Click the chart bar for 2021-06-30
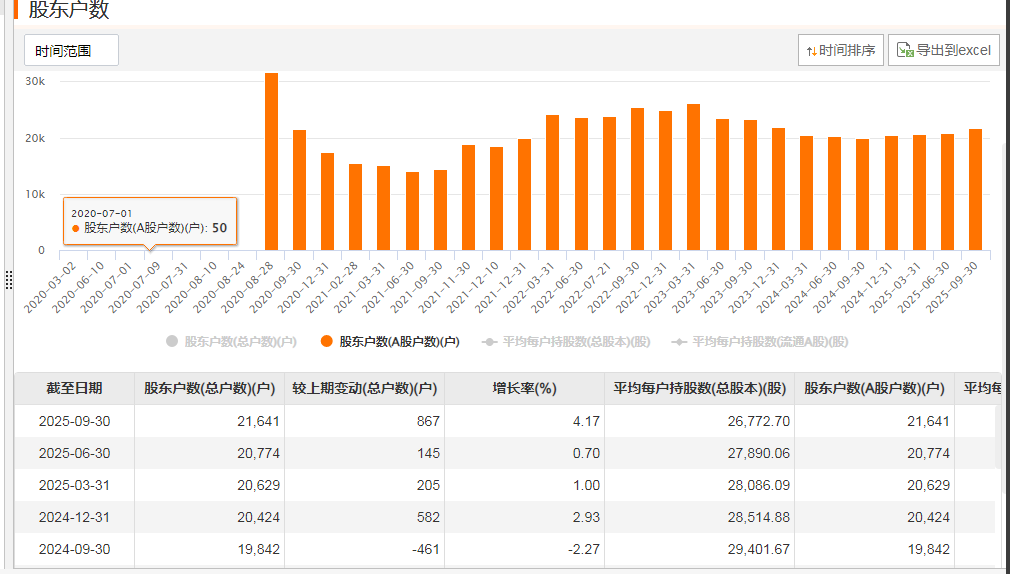1010x574 pixels. point(412,211)
